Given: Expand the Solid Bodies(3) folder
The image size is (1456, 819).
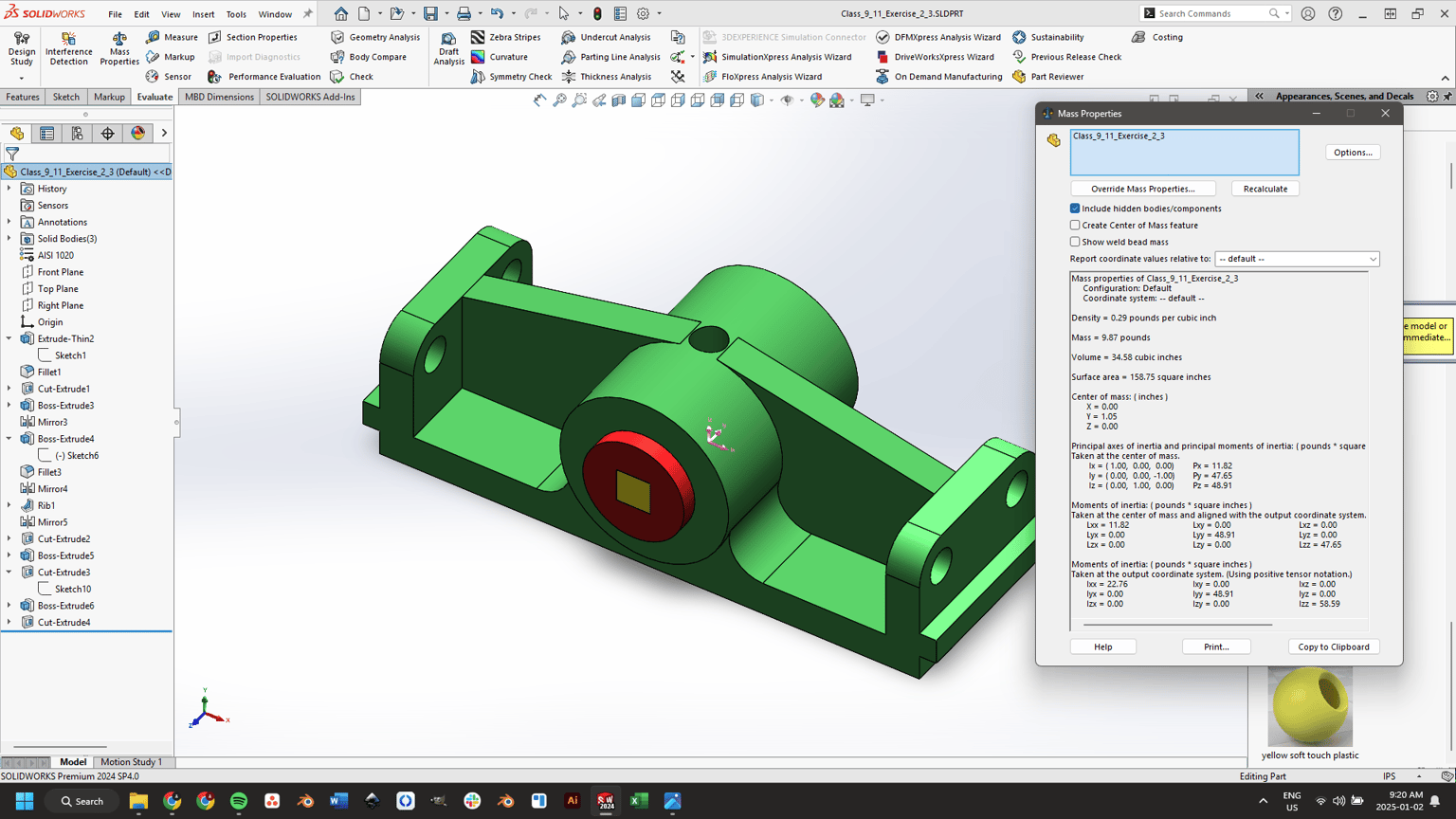Looking at the screenshot, I should click(x=9, y=239).
